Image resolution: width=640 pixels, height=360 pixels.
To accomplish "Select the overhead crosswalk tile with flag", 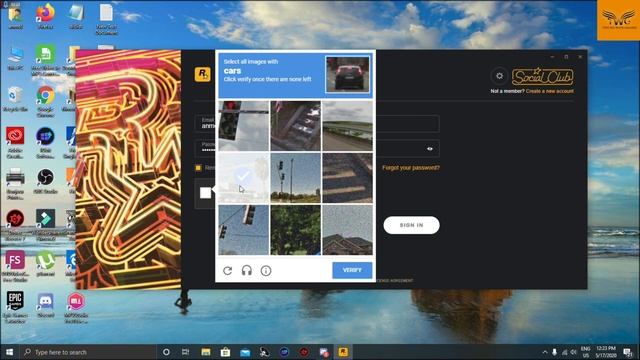I will [296, 126].
